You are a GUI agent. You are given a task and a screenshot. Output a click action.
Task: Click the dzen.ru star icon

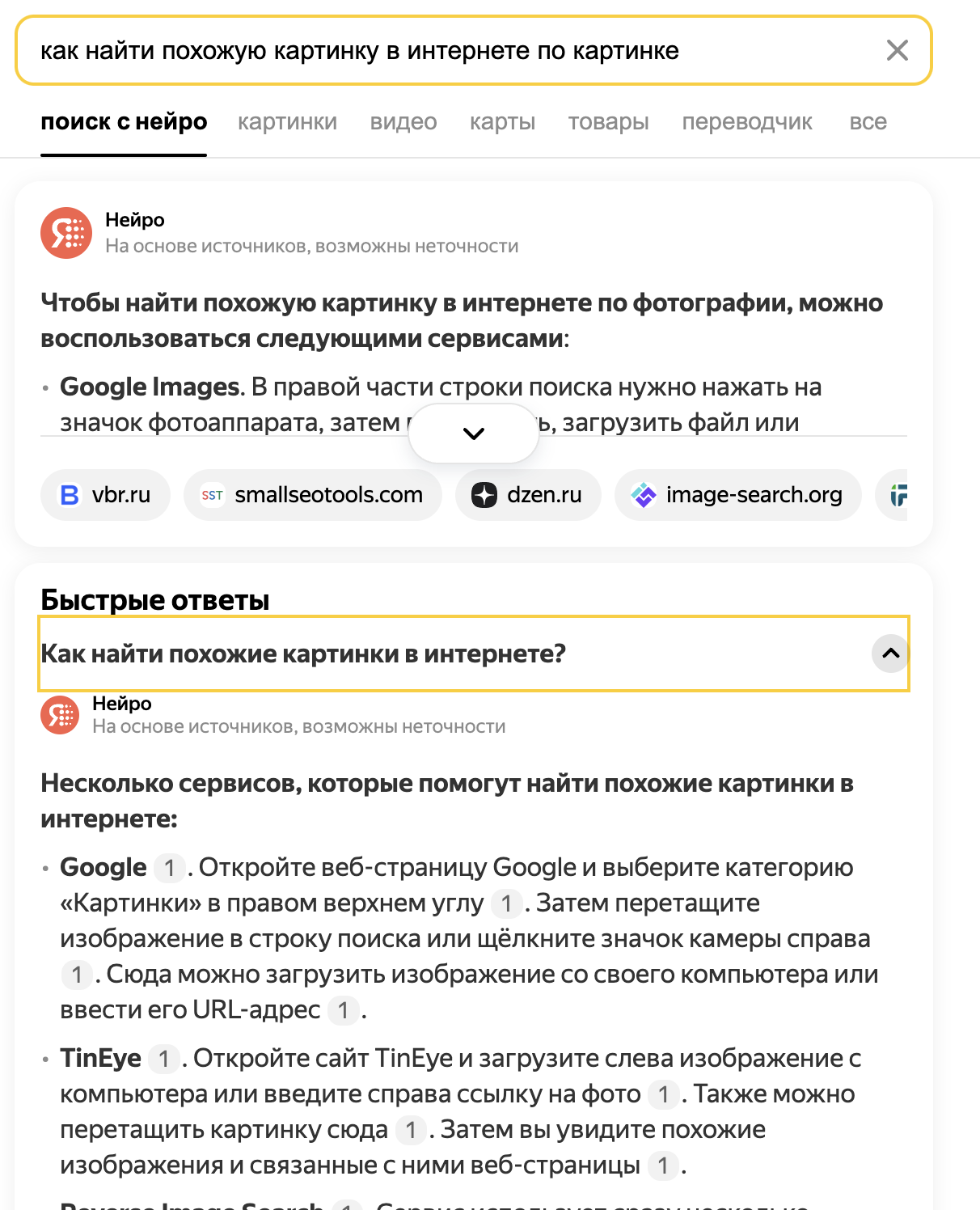[x=484, y=495]
